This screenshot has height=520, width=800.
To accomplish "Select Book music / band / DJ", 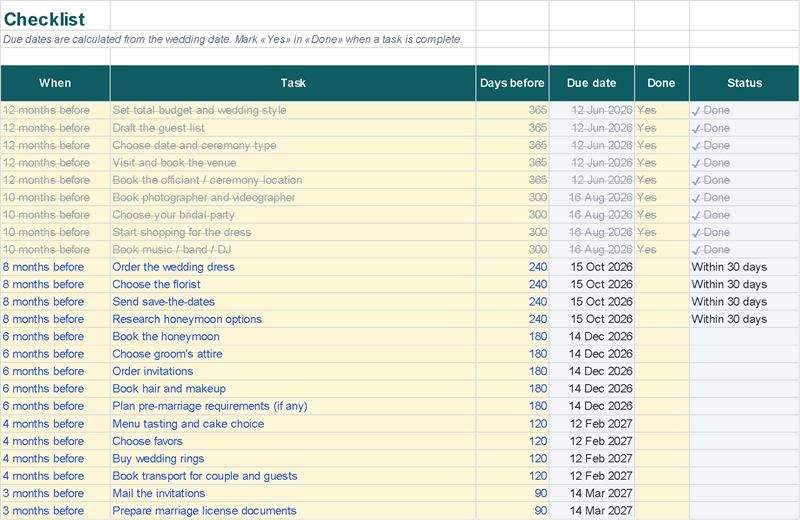I will click(293, 249).
